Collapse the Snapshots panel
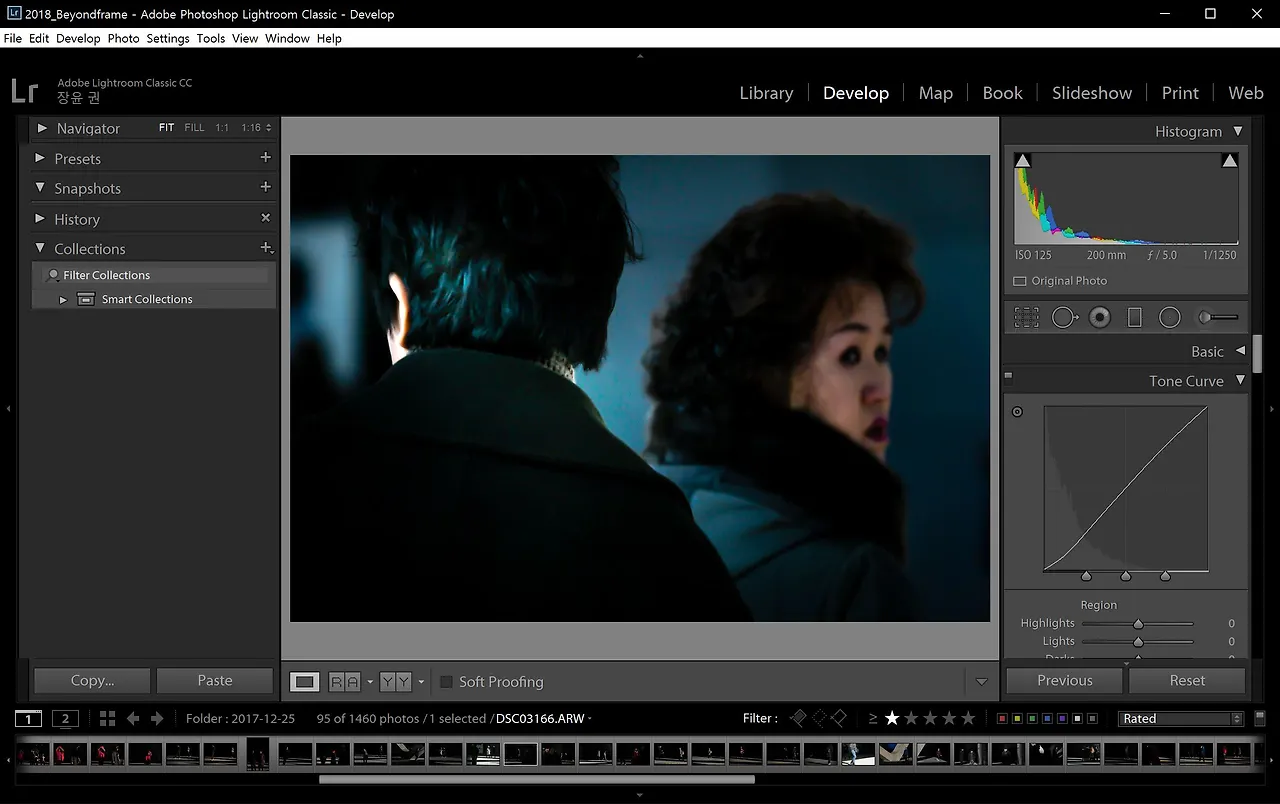This screenshot has width=1280, height=804. (41, 188)
